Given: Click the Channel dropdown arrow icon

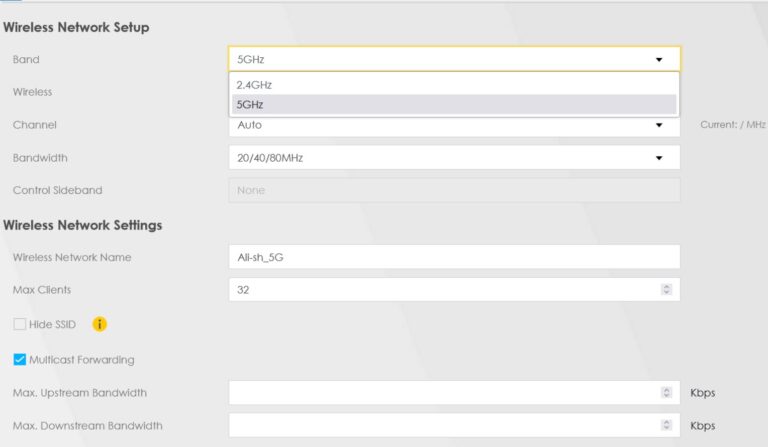Looking at the screenshot, I should point(659,125).
